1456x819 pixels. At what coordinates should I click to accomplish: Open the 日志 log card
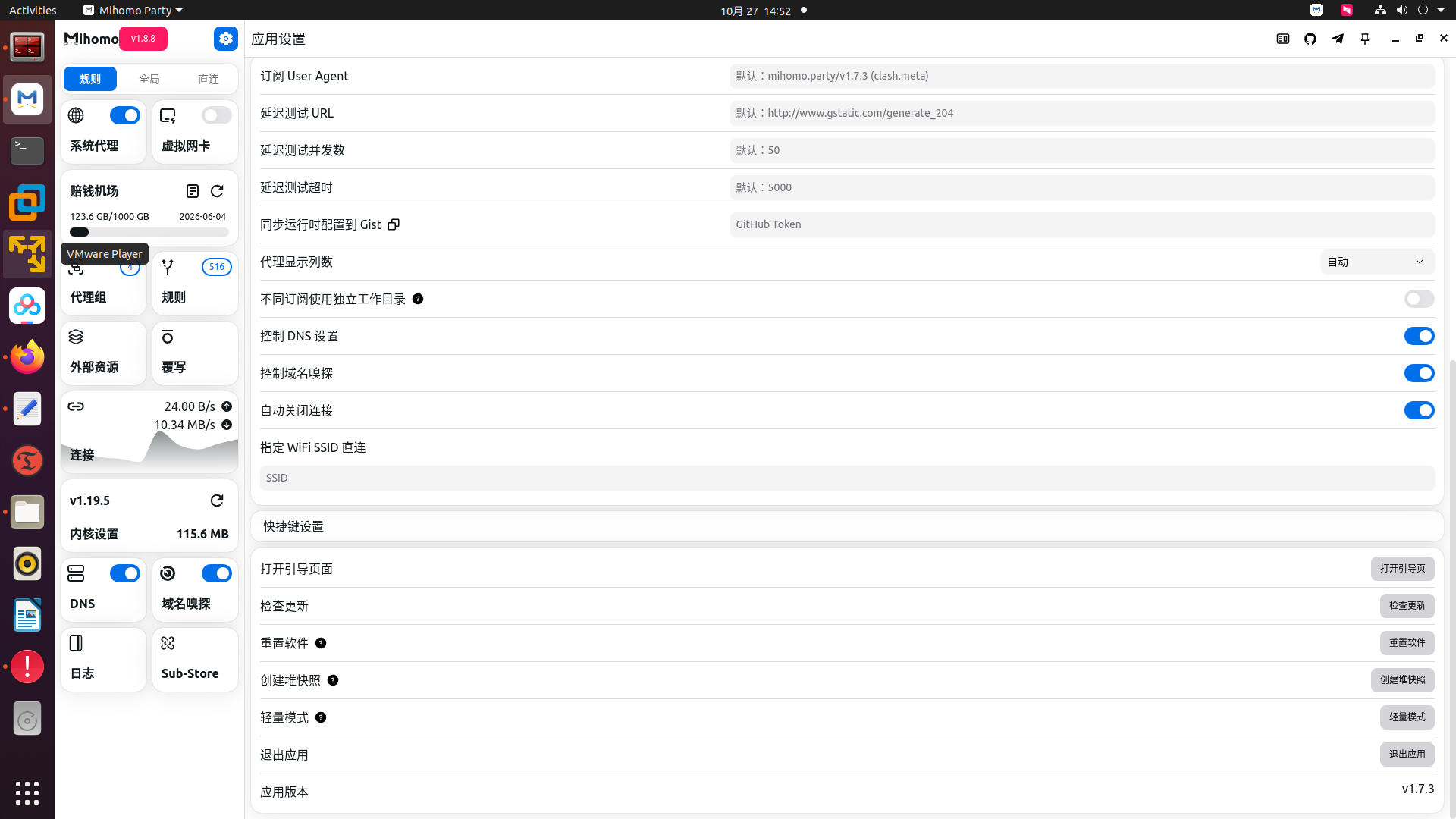(103, 659)
